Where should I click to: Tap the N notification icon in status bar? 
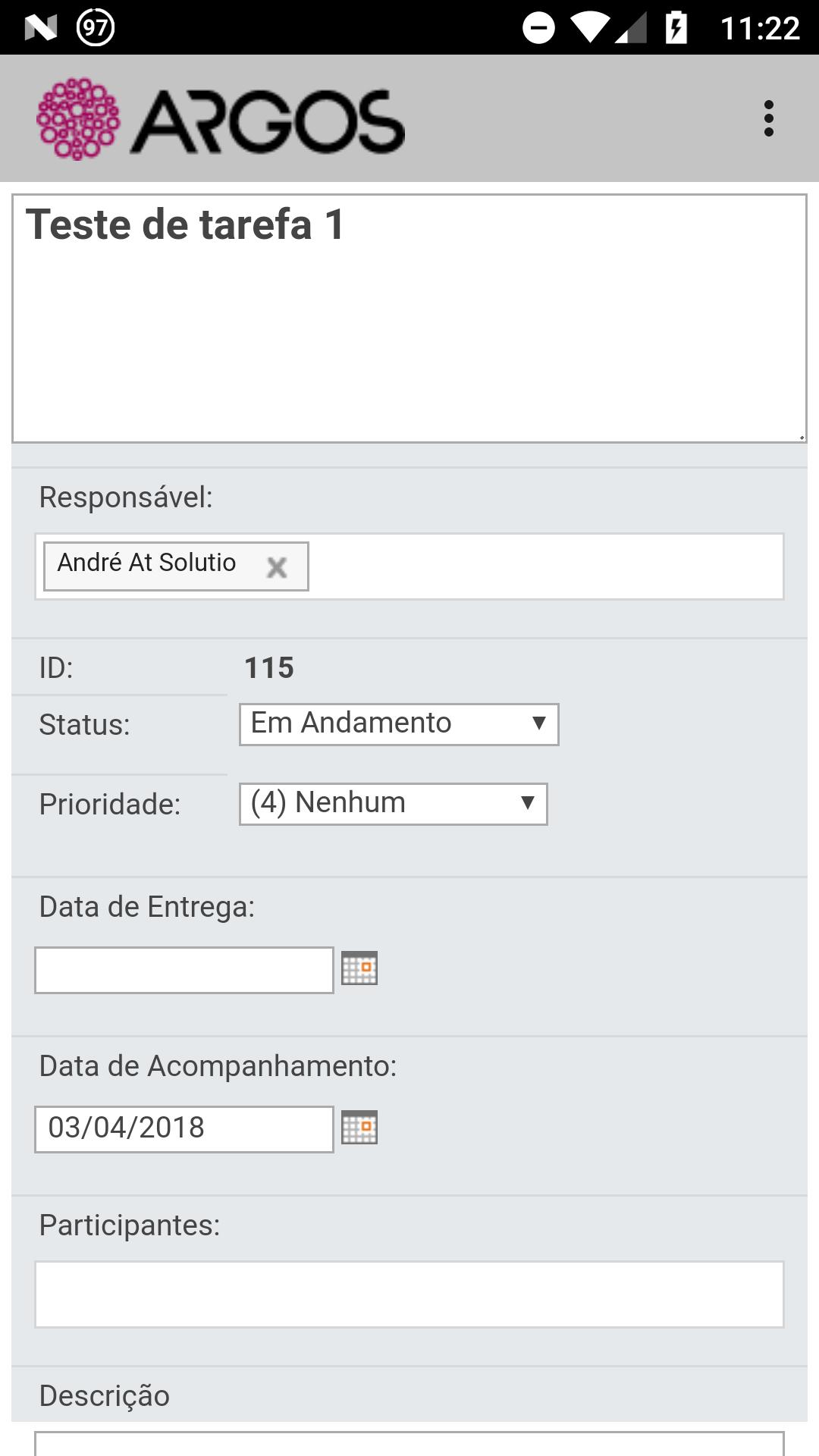[41, 28]
